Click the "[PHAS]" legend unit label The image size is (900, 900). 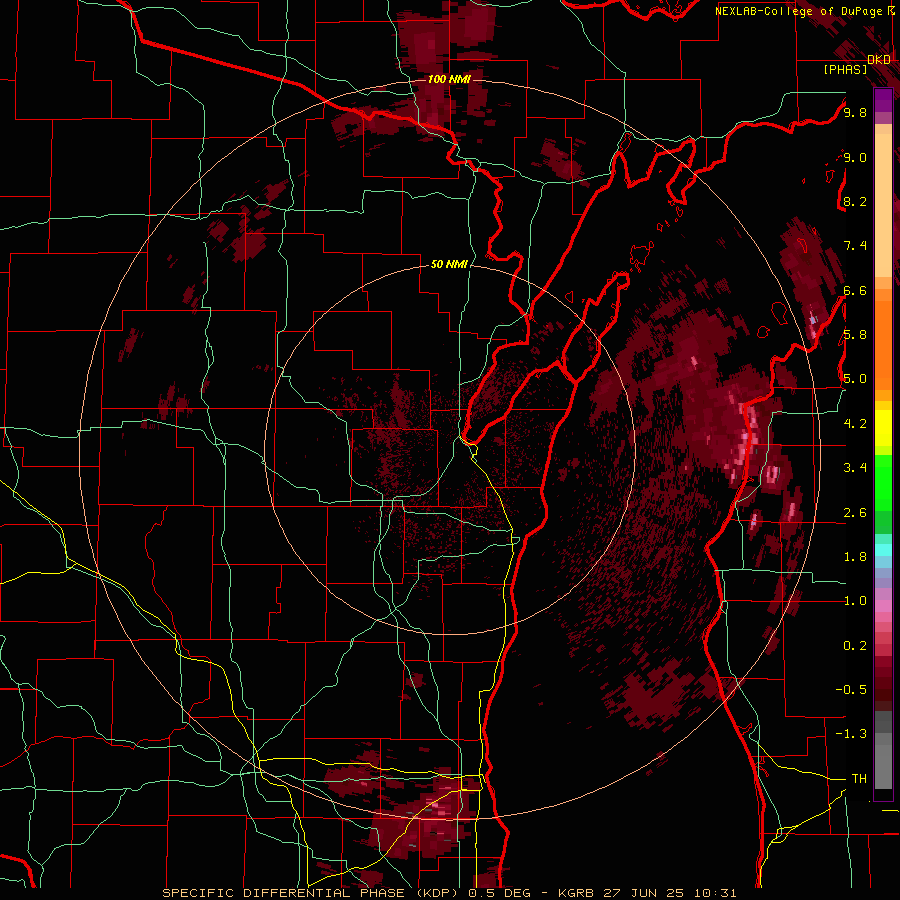point(845,70)
